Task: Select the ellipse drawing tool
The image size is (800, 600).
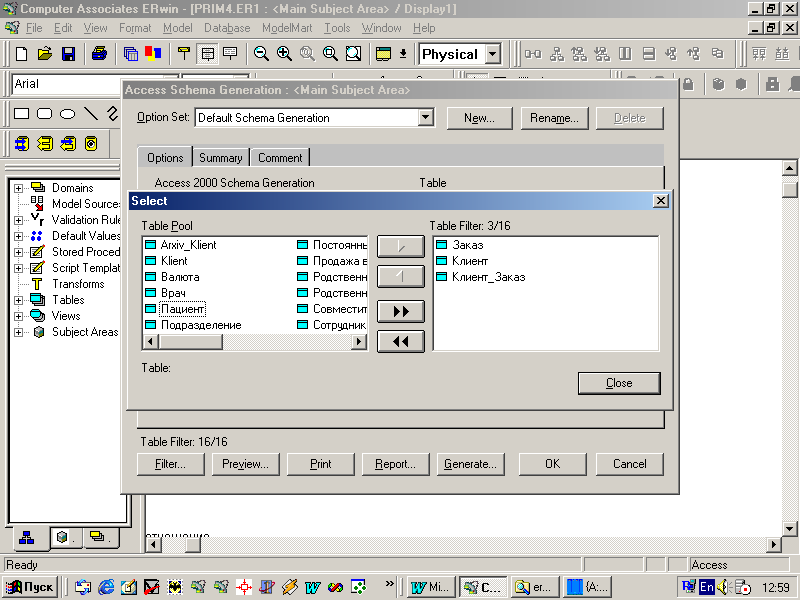Action: [x=67, y=114]
